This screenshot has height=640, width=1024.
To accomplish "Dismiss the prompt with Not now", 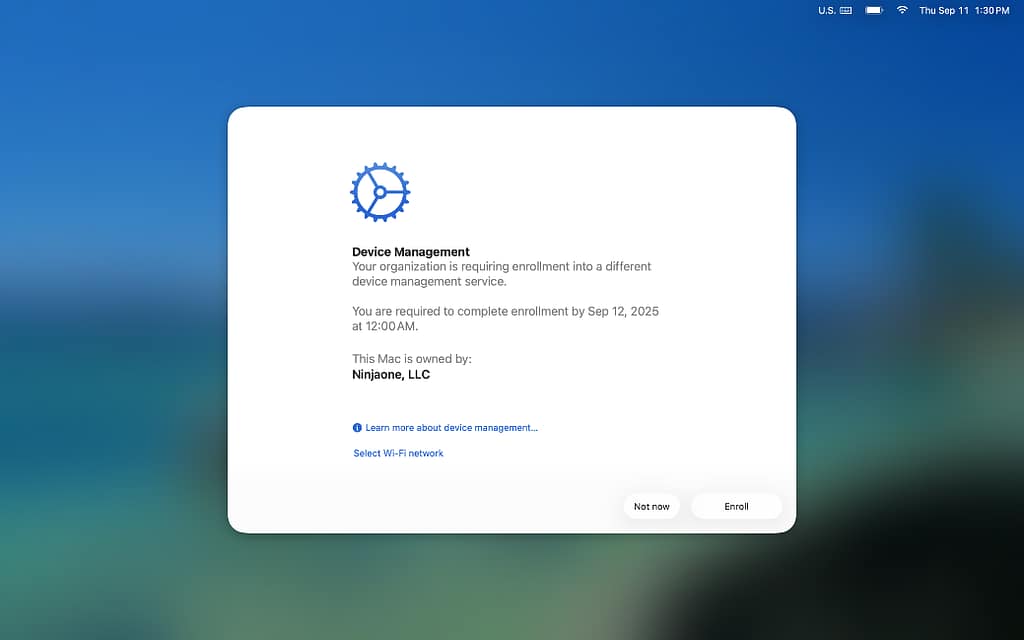I will (651, 506).
